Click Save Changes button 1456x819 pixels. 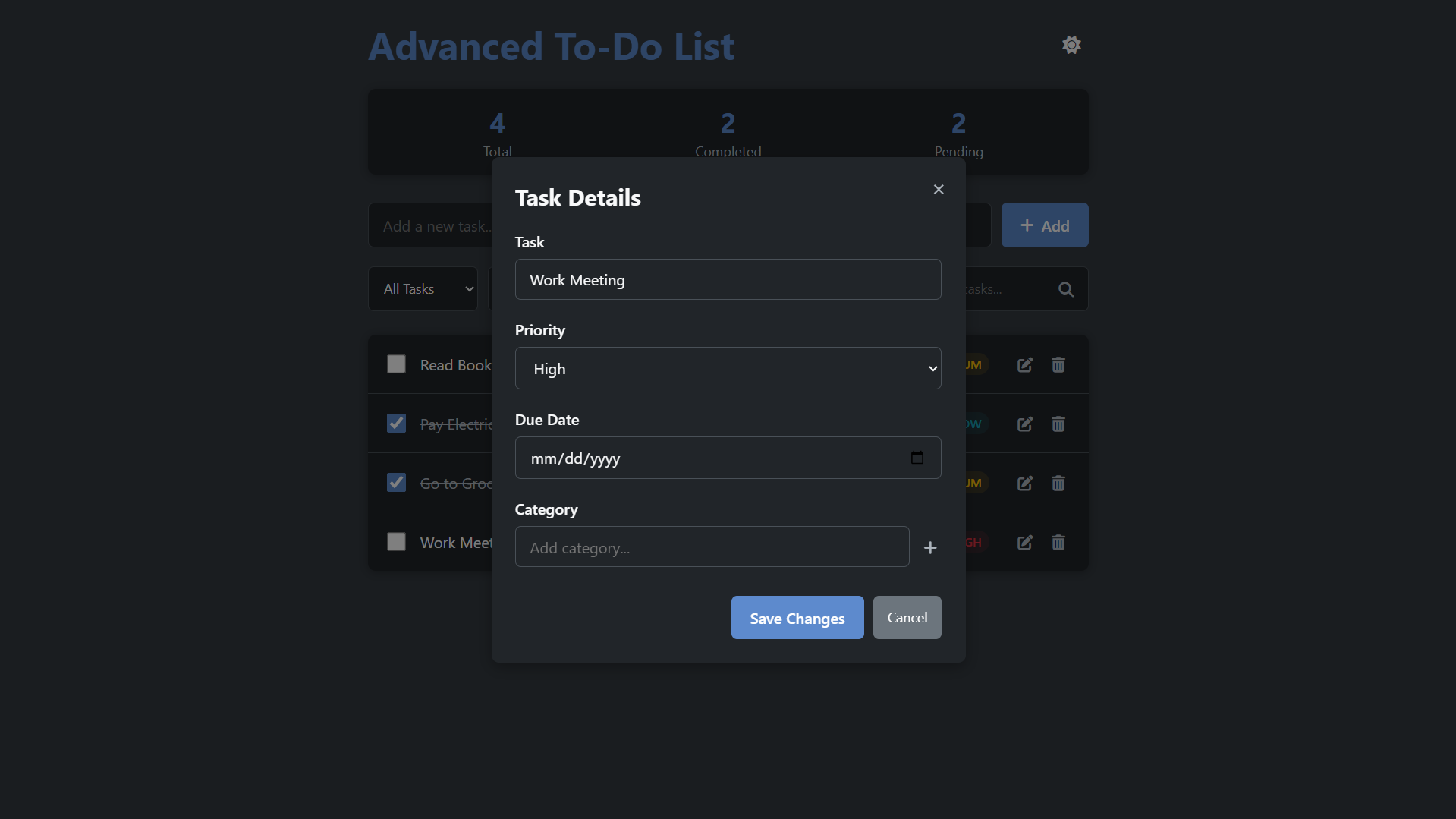coord(797,618)
